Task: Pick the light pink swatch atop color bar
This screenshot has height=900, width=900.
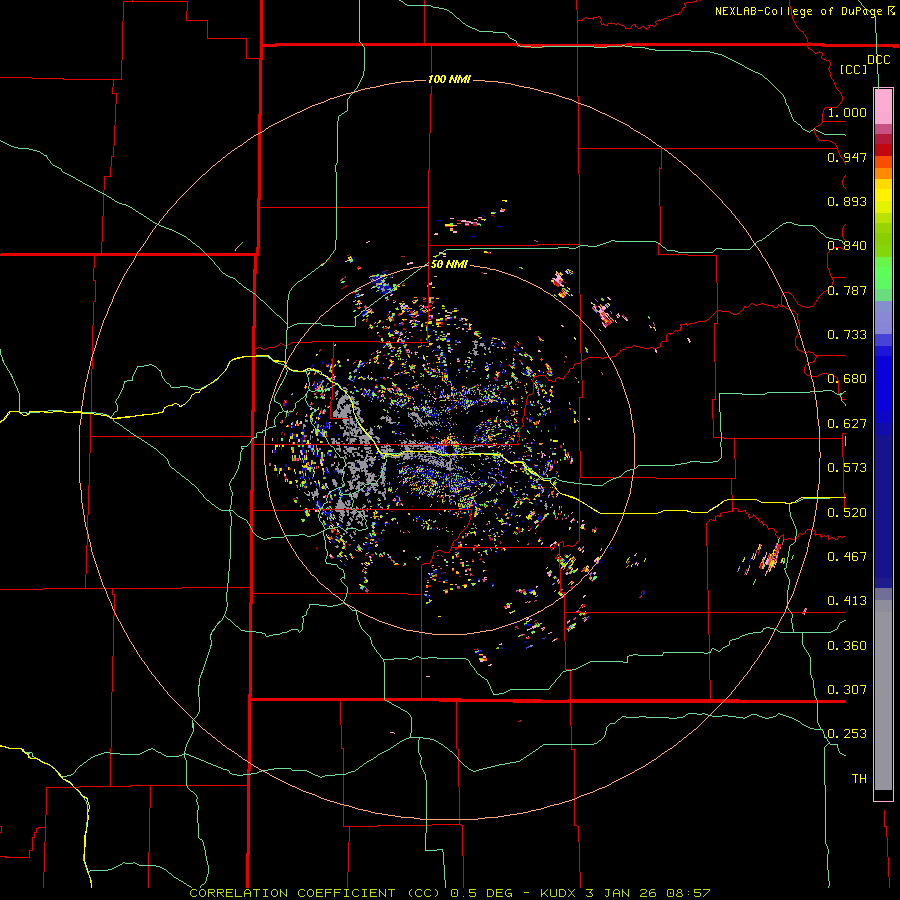Action: (883, 106)
